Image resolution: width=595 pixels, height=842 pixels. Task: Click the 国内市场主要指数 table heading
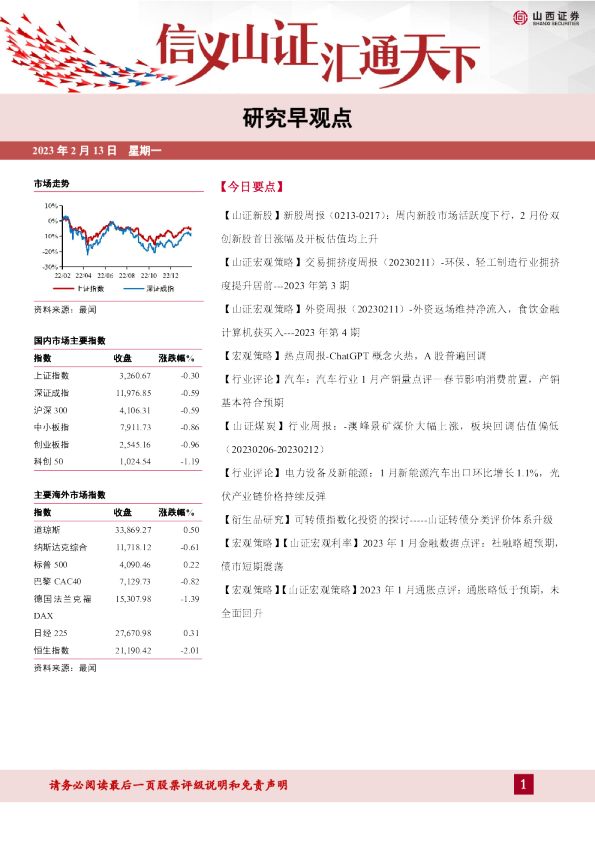tap(70, 340)
